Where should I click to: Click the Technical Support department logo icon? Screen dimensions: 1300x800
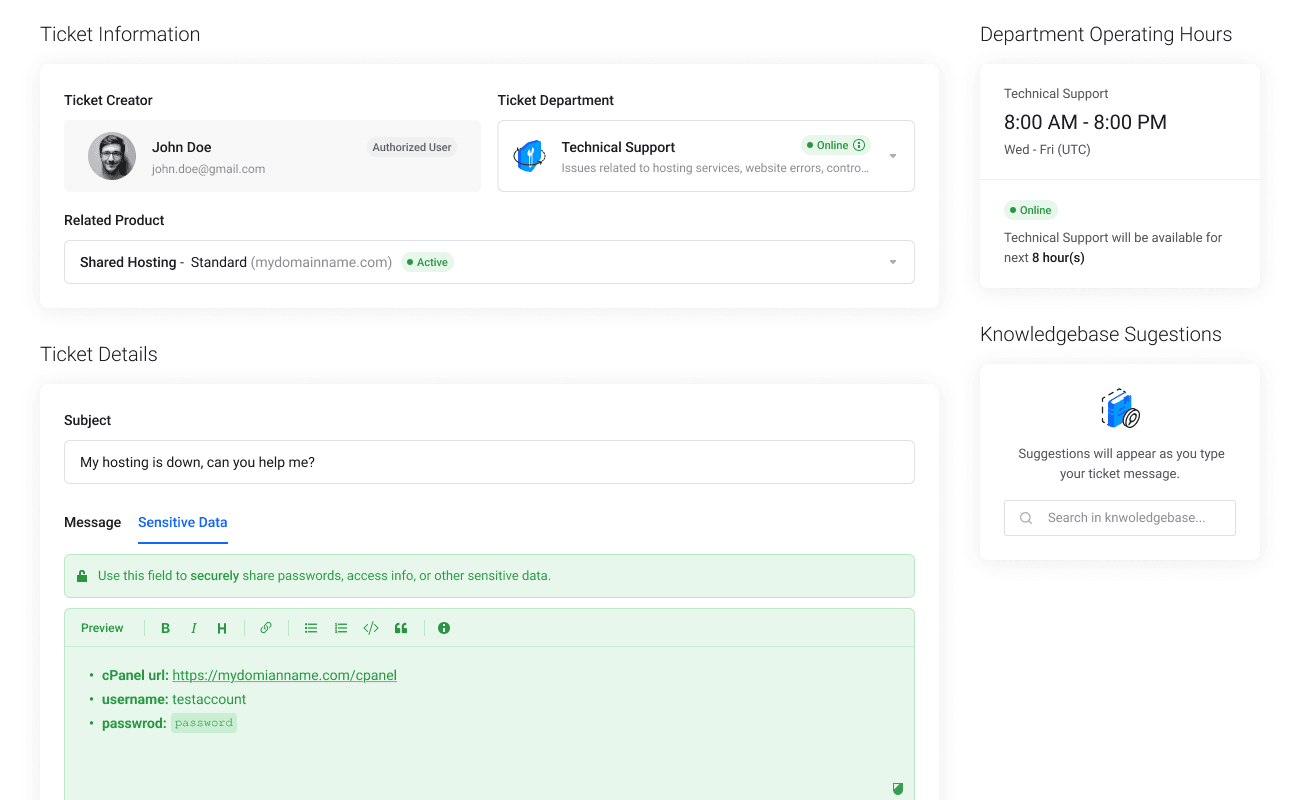click(x=530, y=156)
